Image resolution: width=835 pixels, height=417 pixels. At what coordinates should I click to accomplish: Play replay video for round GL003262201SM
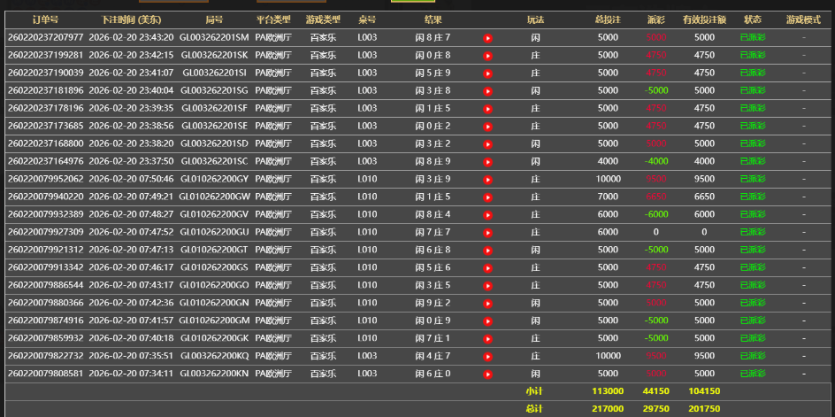coord(488,38)
